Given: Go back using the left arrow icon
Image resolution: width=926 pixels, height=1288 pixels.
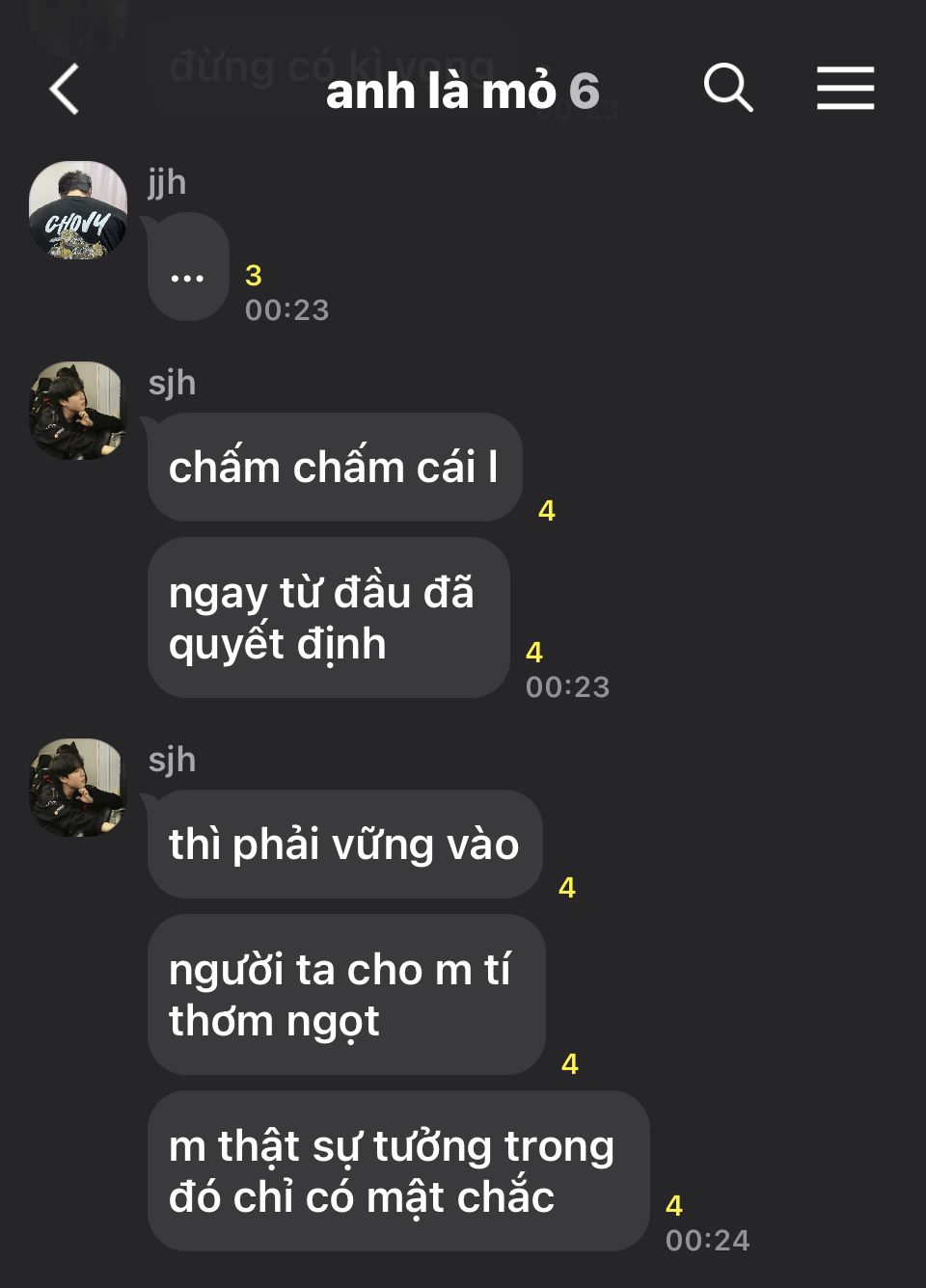Looking at the screenshot, I should tap(65, 90).
